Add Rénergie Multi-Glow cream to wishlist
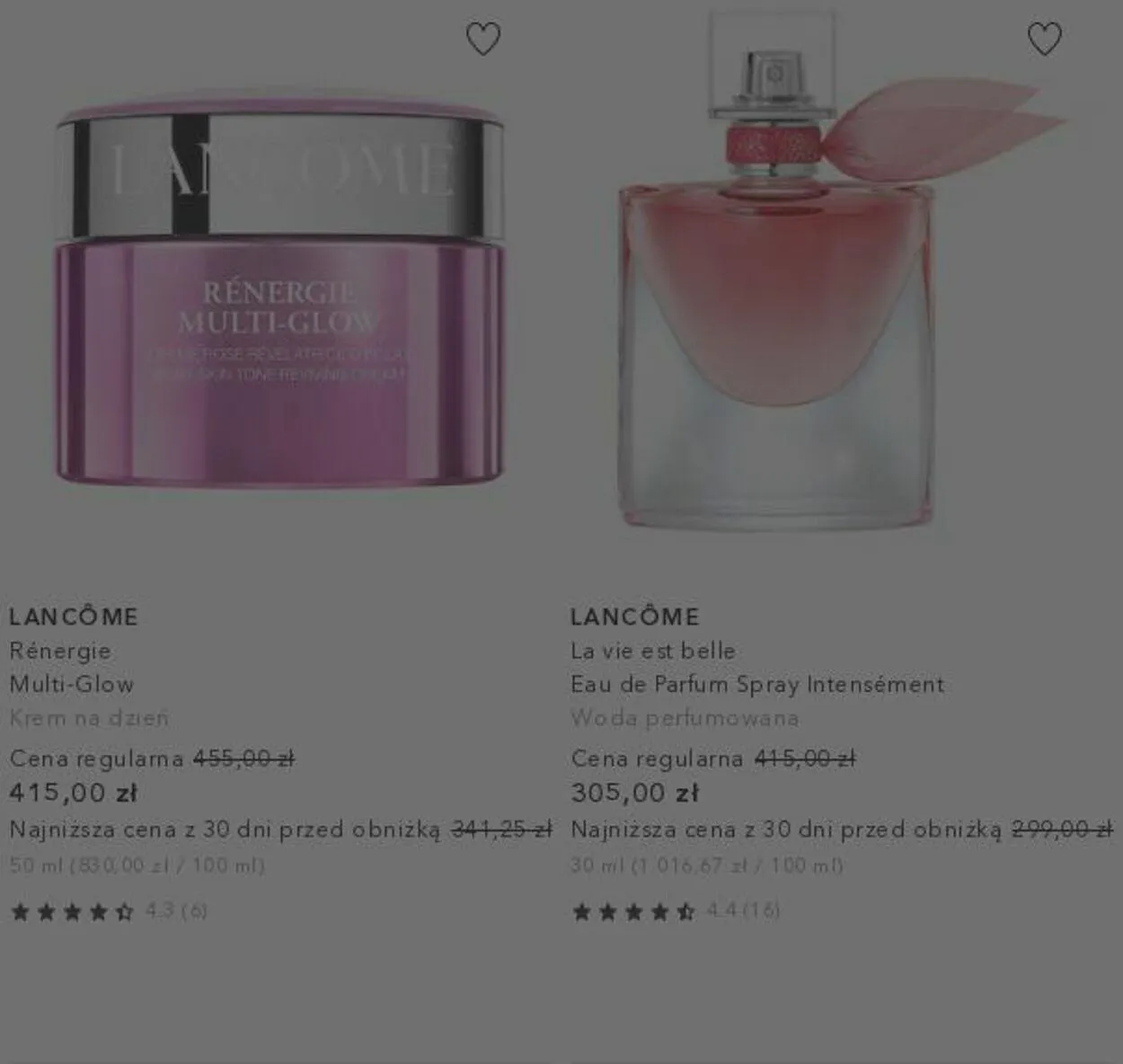The width and height of the screenshot is (1123, 1064). coord(483,39)
